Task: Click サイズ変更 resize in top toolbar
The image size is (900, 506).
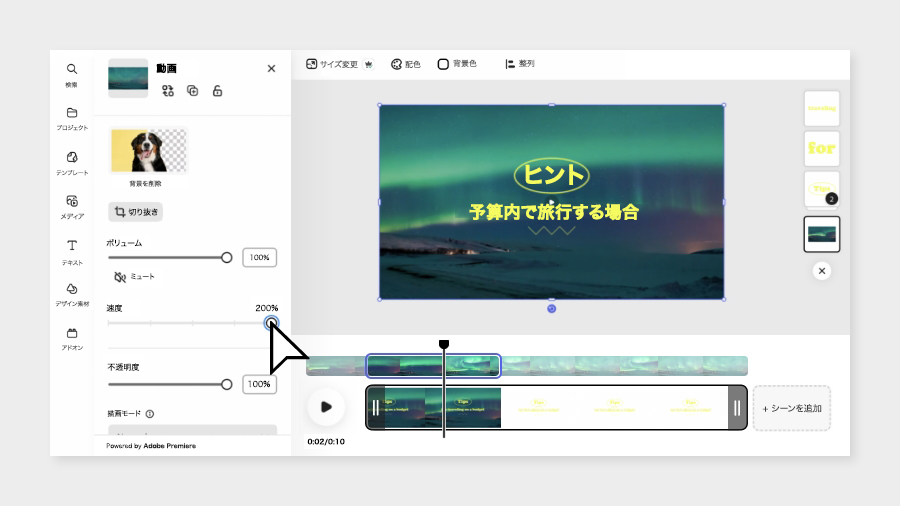Action: pos(339,64)
